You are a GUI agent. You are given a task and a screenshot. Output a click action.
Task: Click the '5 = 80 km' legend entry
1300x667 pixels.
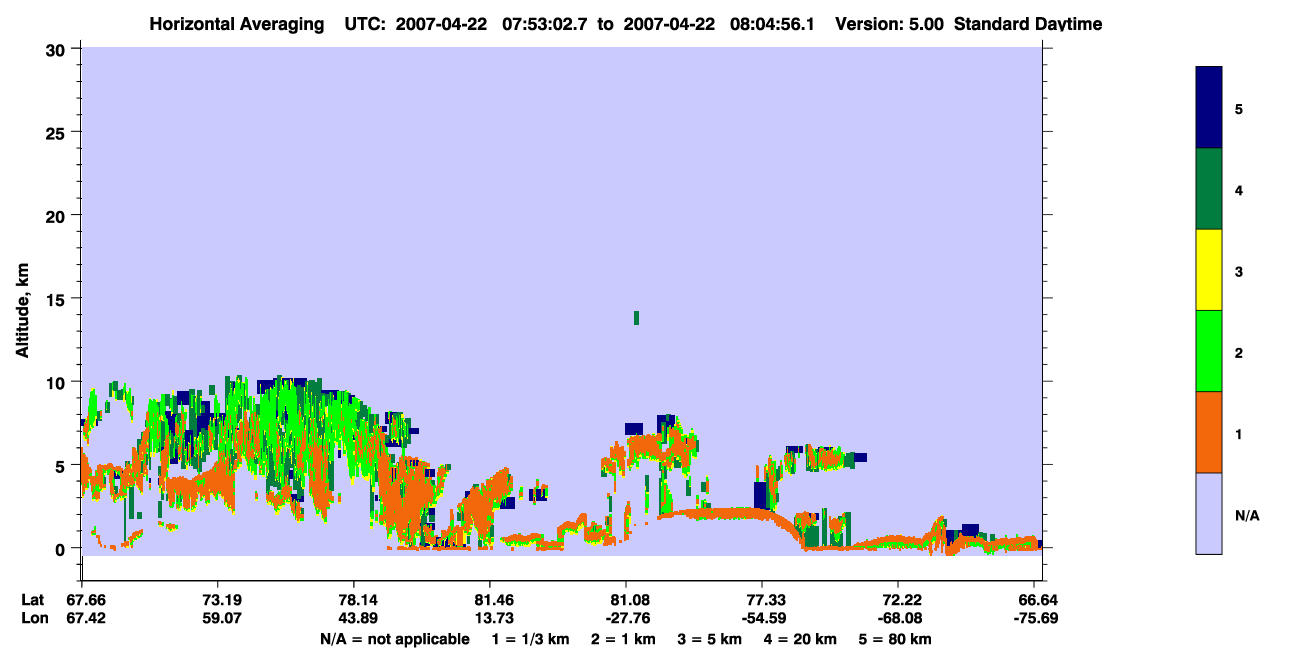pos(896,639)
